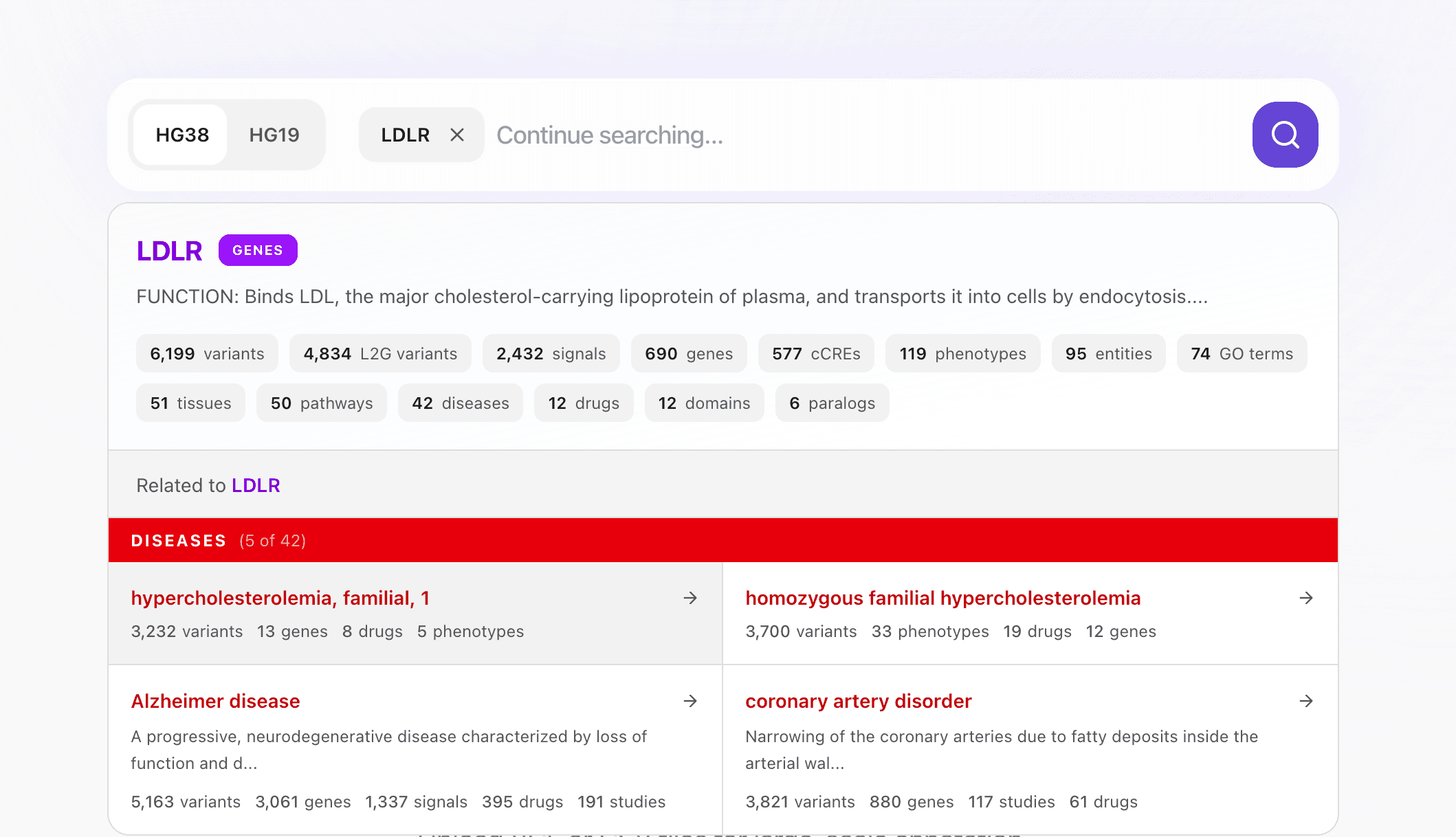
Task: Open the 51 tissues chip
Action: (190, 403)
